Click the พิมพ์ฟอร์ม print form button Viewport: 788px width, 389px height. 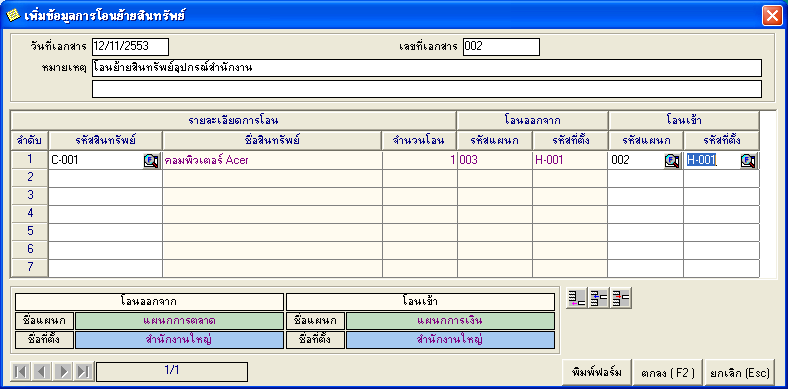[x=597, y=372]
